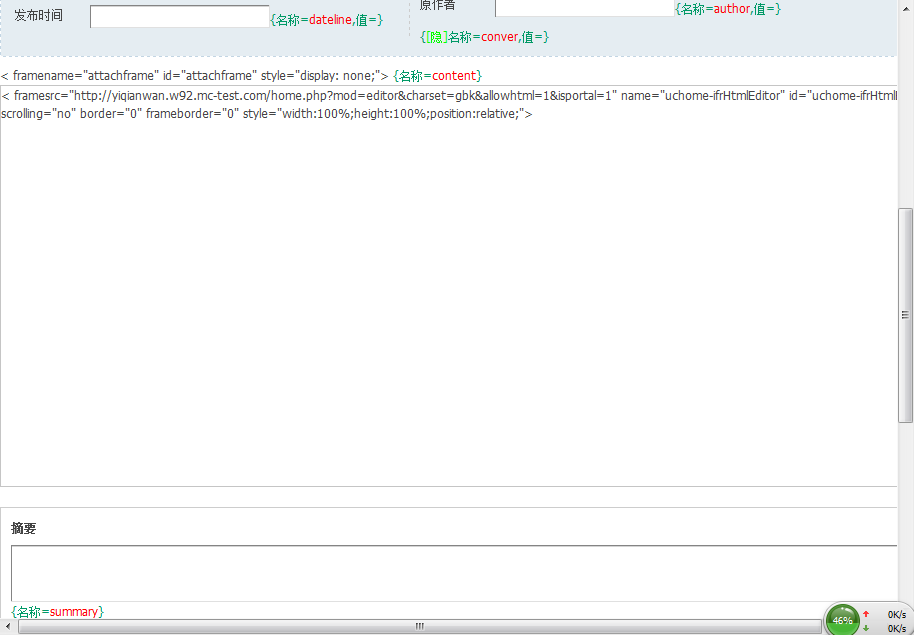Click the red upload speed arrow
The image size is (914, 635).
click(866, 614)
